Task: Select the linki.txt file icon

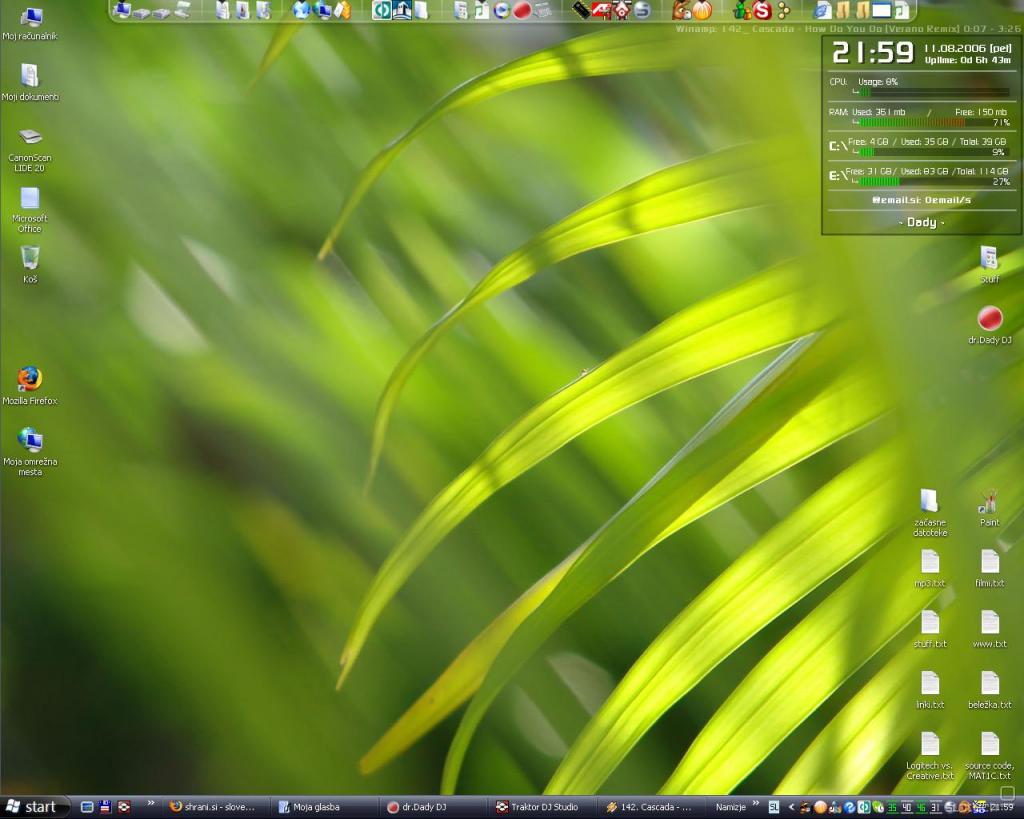Action: coord(930,690)
